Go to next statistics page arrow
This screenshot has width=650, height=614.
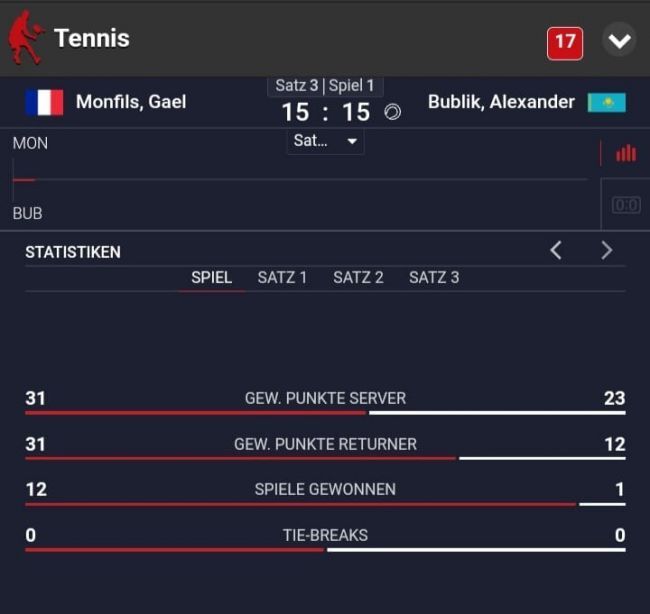606,251
